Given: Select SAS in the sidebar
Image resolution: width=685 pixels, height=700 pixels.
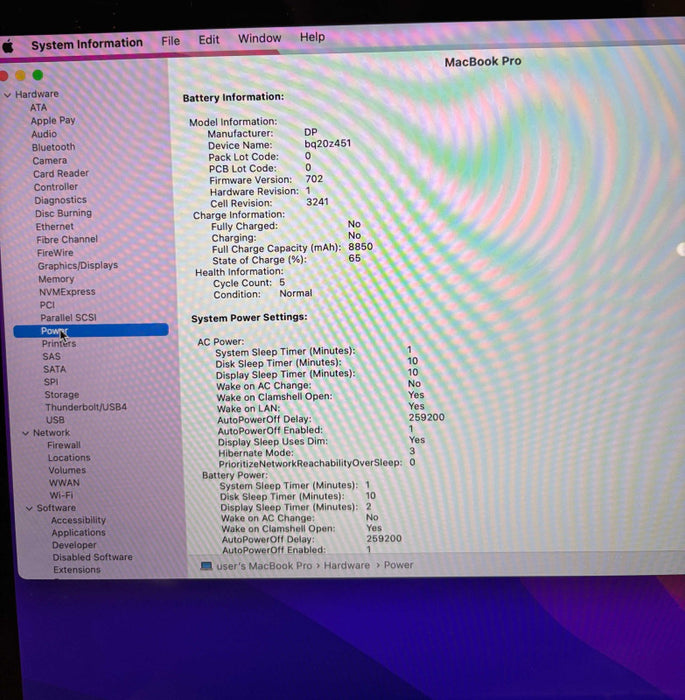Looking at the screenshot, I should (51, 356).
